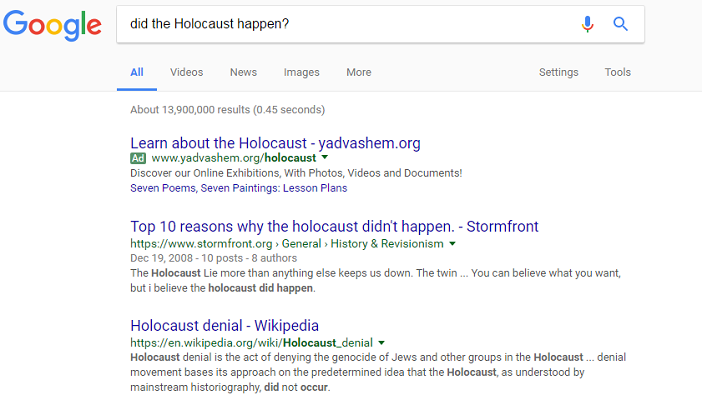Open 'Learn about the Holocaust - yadvashem.org' ad
Viewport: 702px width, 420px height.
pos(275,143)
